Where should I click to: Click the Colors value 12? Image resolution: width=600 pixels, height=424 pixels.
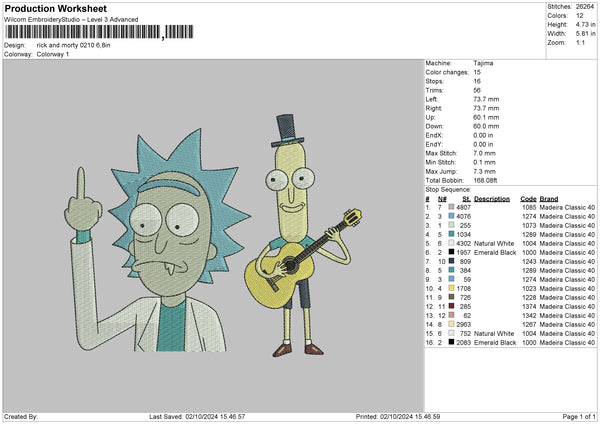[580, 16]
